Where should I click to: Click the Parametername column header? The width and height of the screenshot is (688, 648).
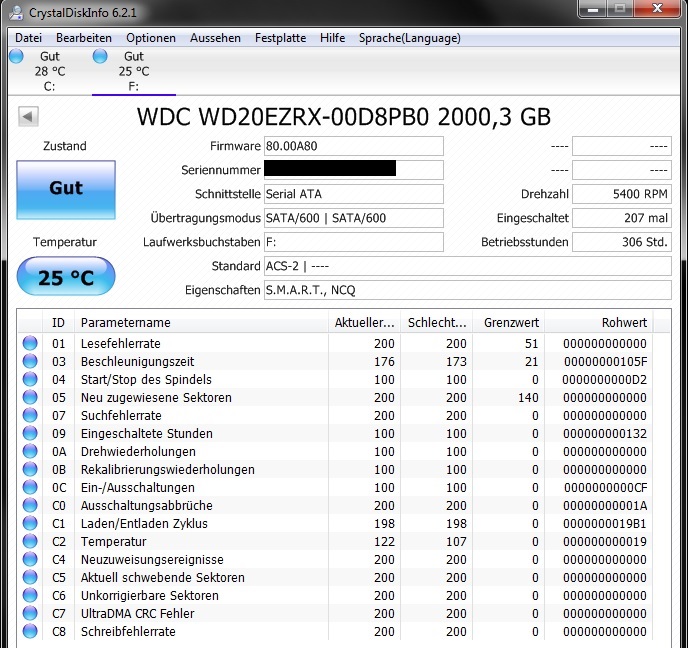tap(201, 322)
